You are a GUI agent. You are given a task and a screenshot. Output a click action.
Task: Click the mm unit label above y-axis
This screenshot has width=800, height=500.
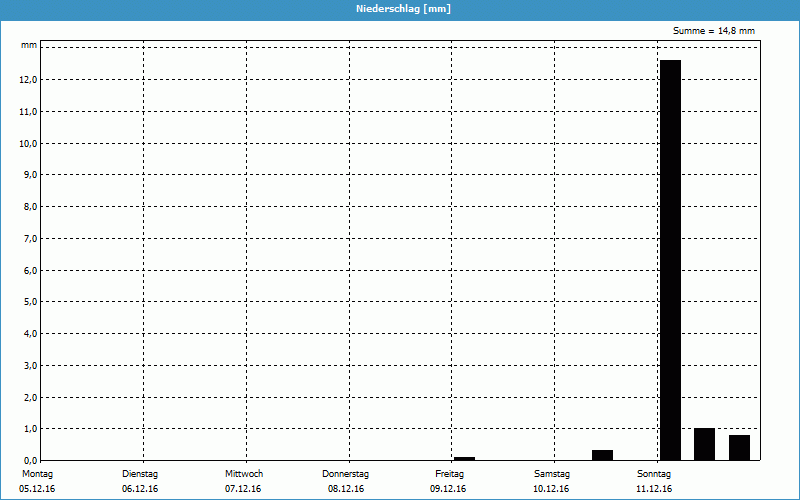[x=29, y=46]
